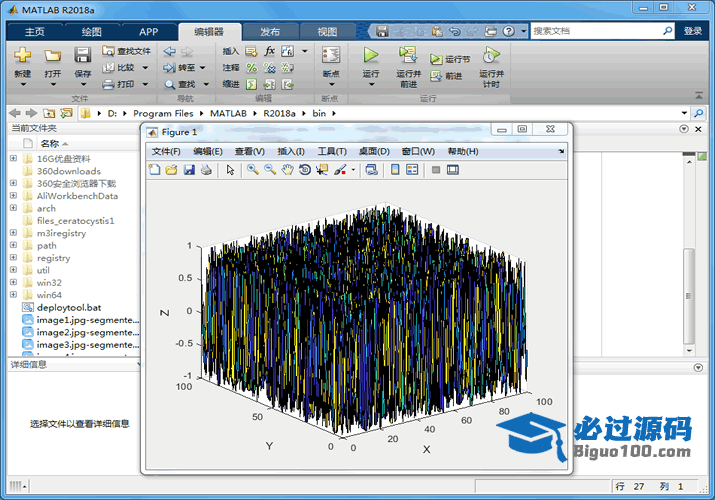The width and height of the screenshot is (715, 500).
Task: Switch to the View (视图) tab
Action: coord(327,31)
